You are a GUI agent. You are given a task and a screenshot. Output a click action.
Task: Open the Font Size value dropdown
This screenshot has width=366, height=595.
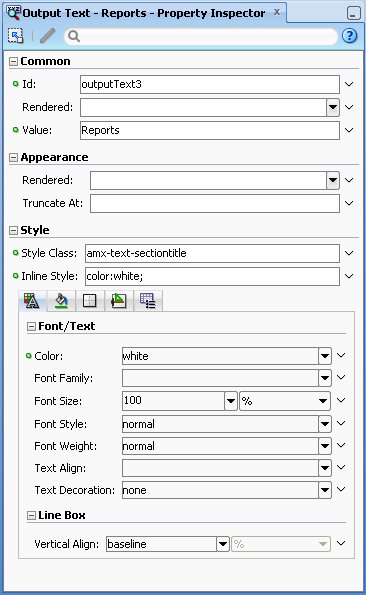[231, 401]
